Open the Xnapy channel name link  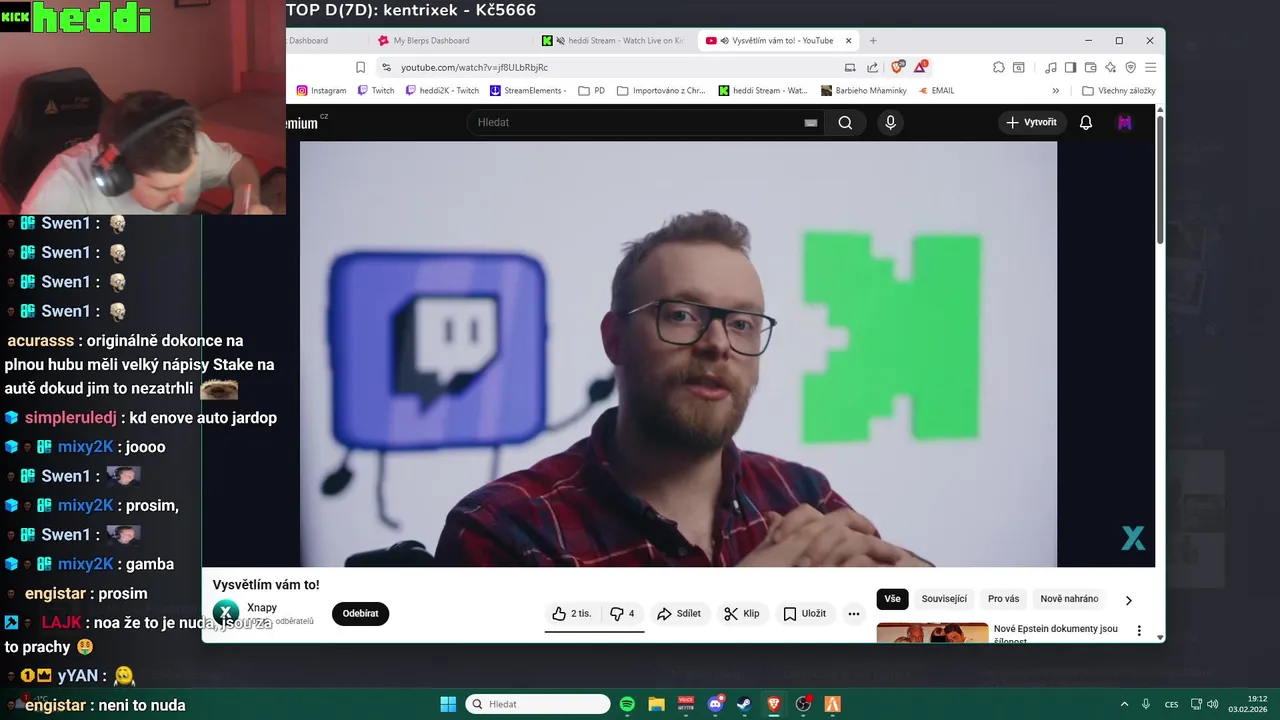262,607
